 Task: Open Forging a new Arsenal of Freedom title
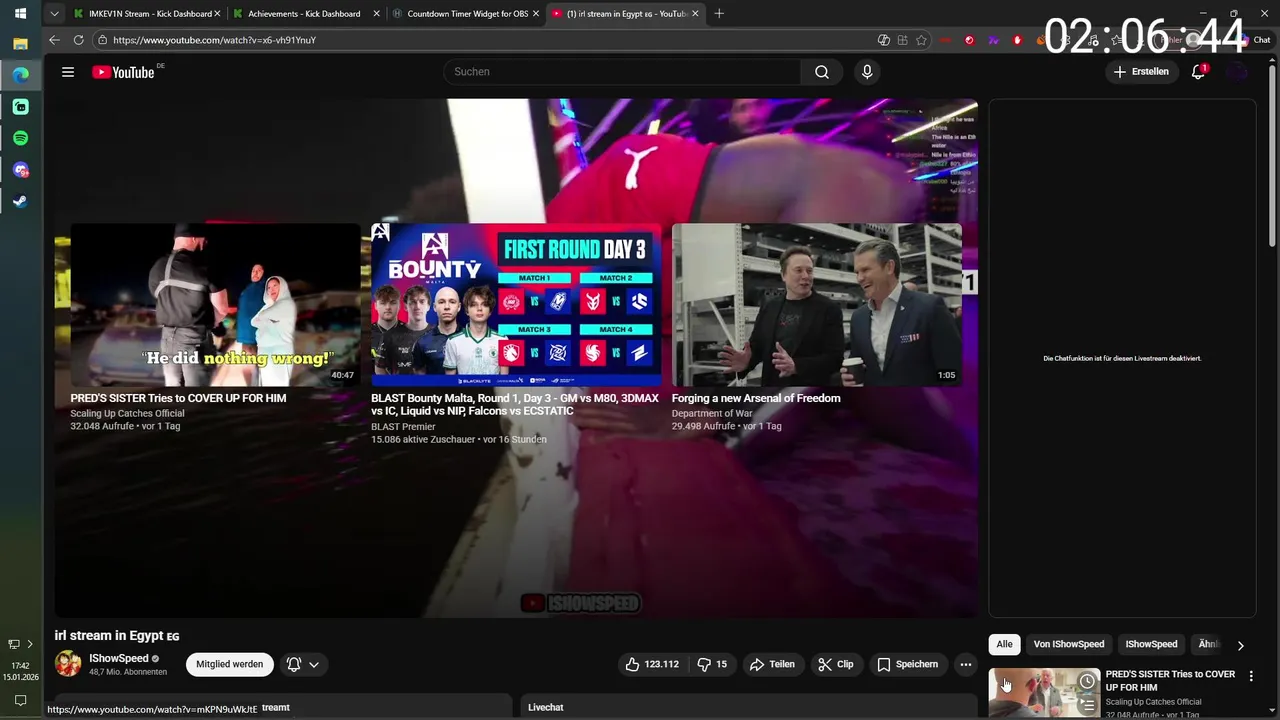point(756,398)
